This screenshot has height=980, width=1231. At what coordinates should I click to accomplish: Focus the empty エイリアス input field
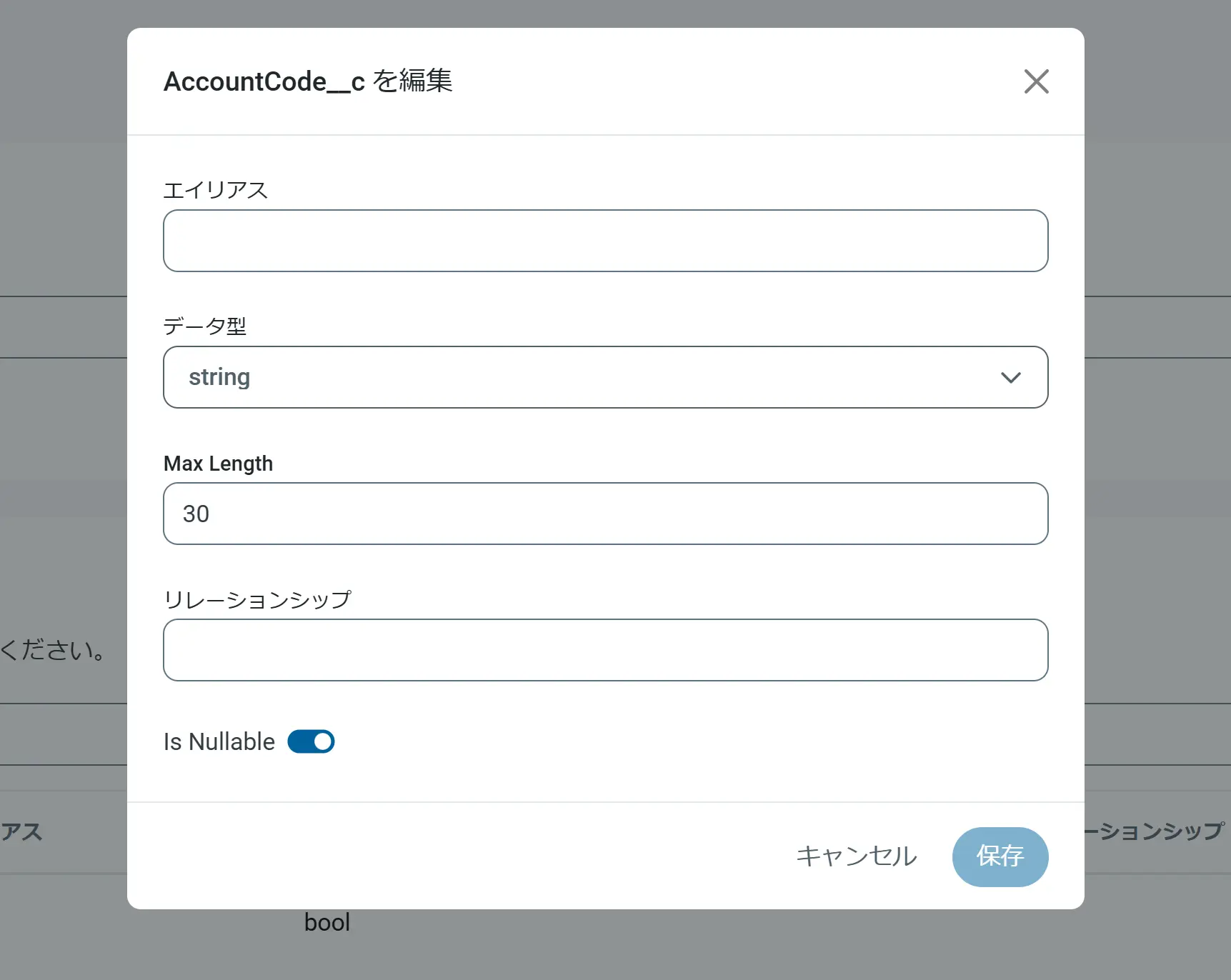pos(604,241)
